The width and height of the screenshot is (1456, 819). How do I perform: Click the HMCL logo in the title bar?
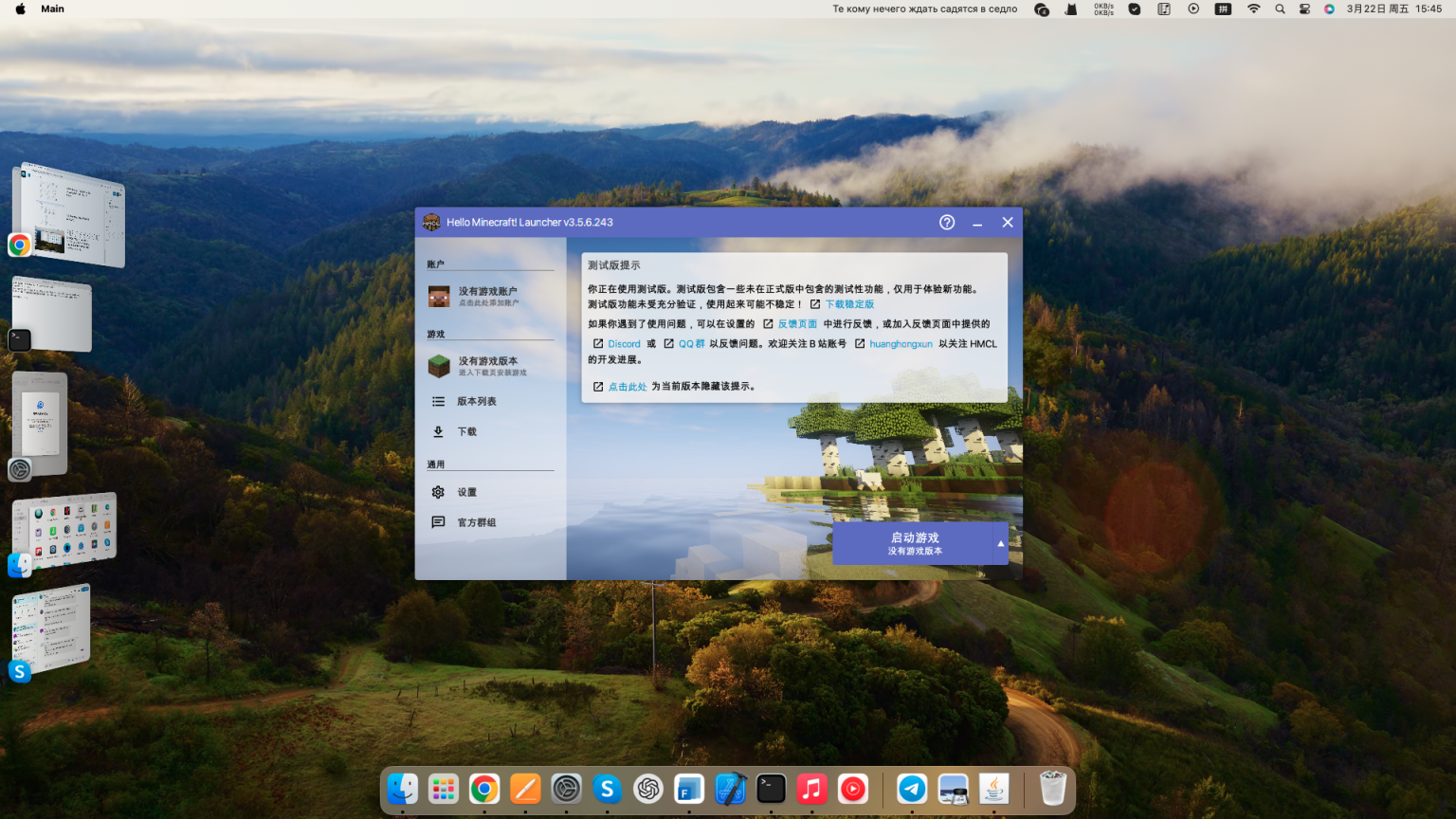[x=429, y=222]
